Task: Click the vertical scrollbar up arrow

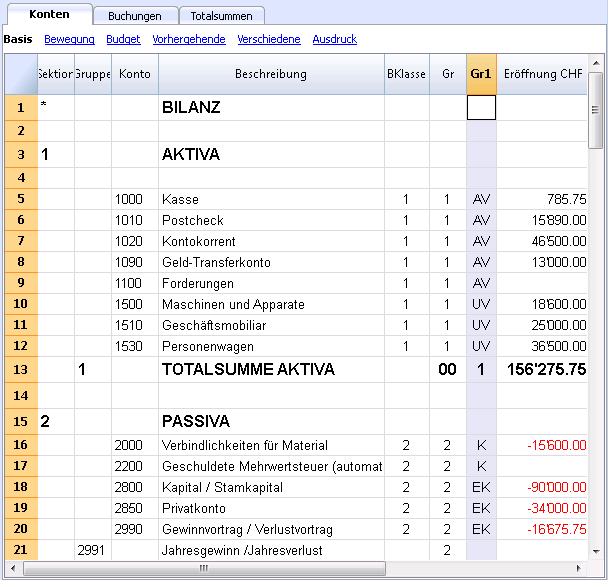Action: pos(596,63)
